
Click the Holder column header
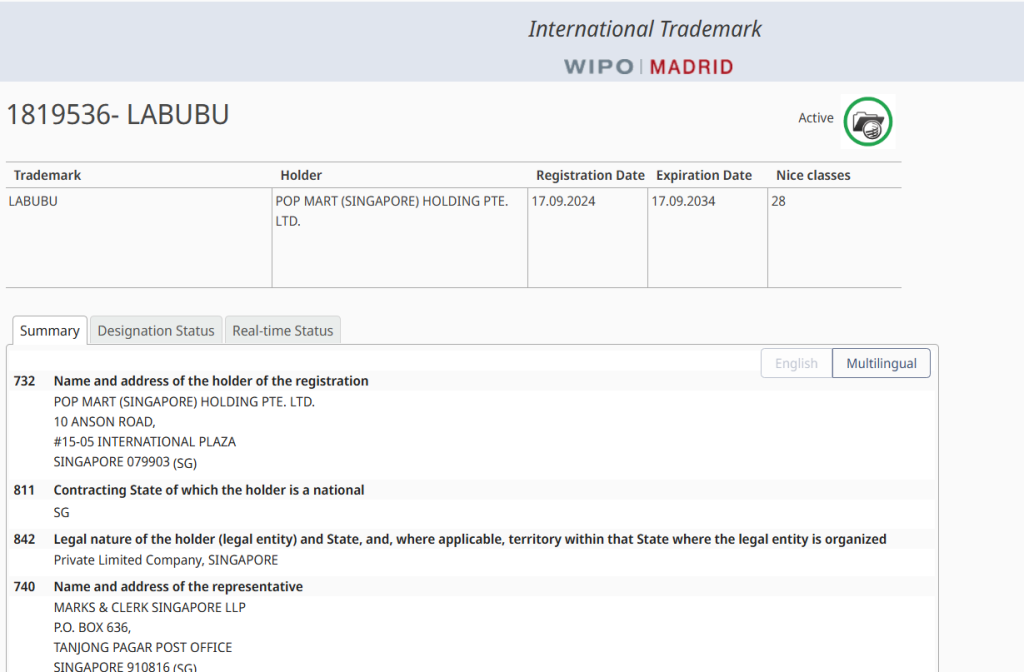click(x=301, y=175)
